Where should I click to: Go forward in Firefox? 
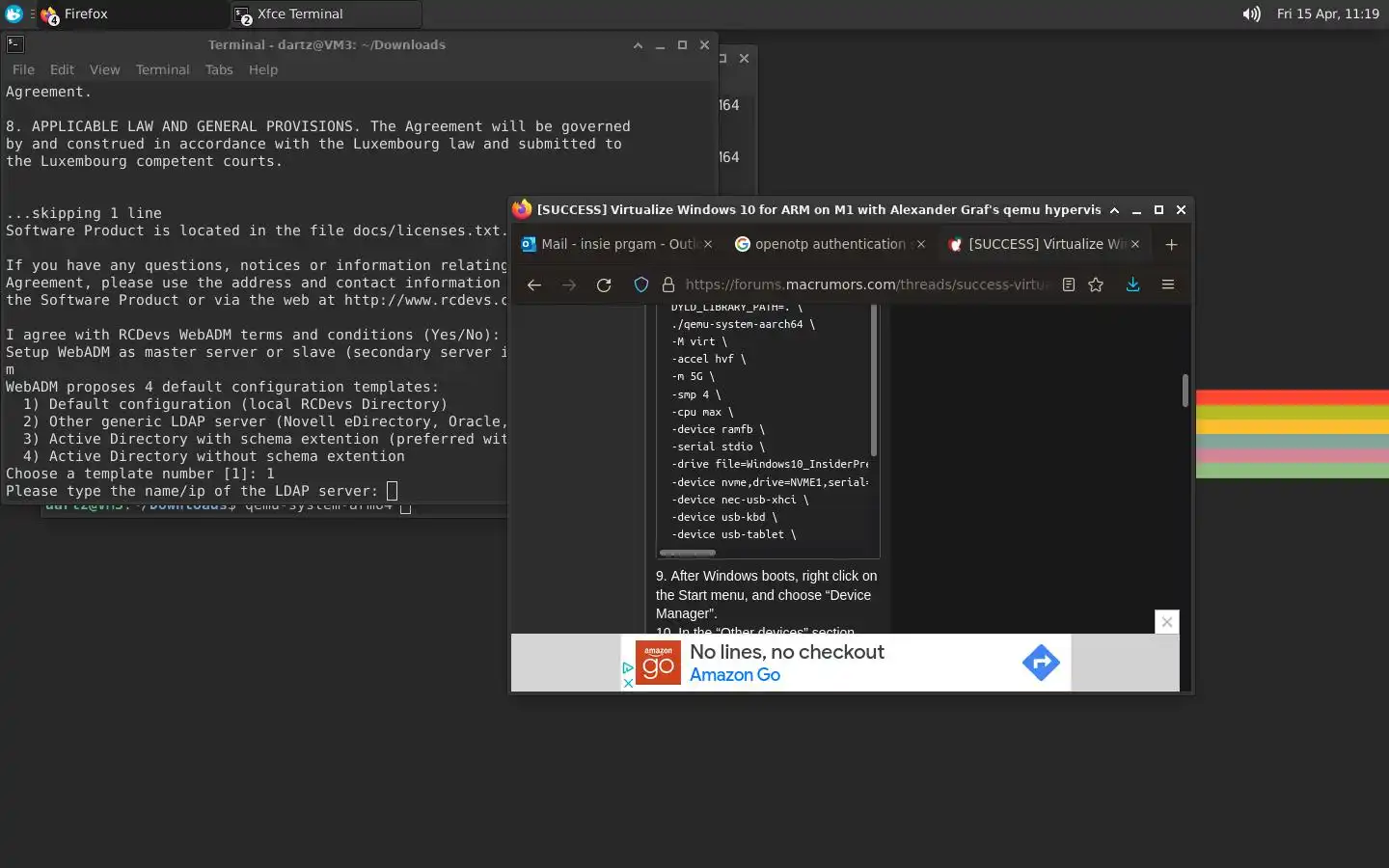tap(569, 285)
